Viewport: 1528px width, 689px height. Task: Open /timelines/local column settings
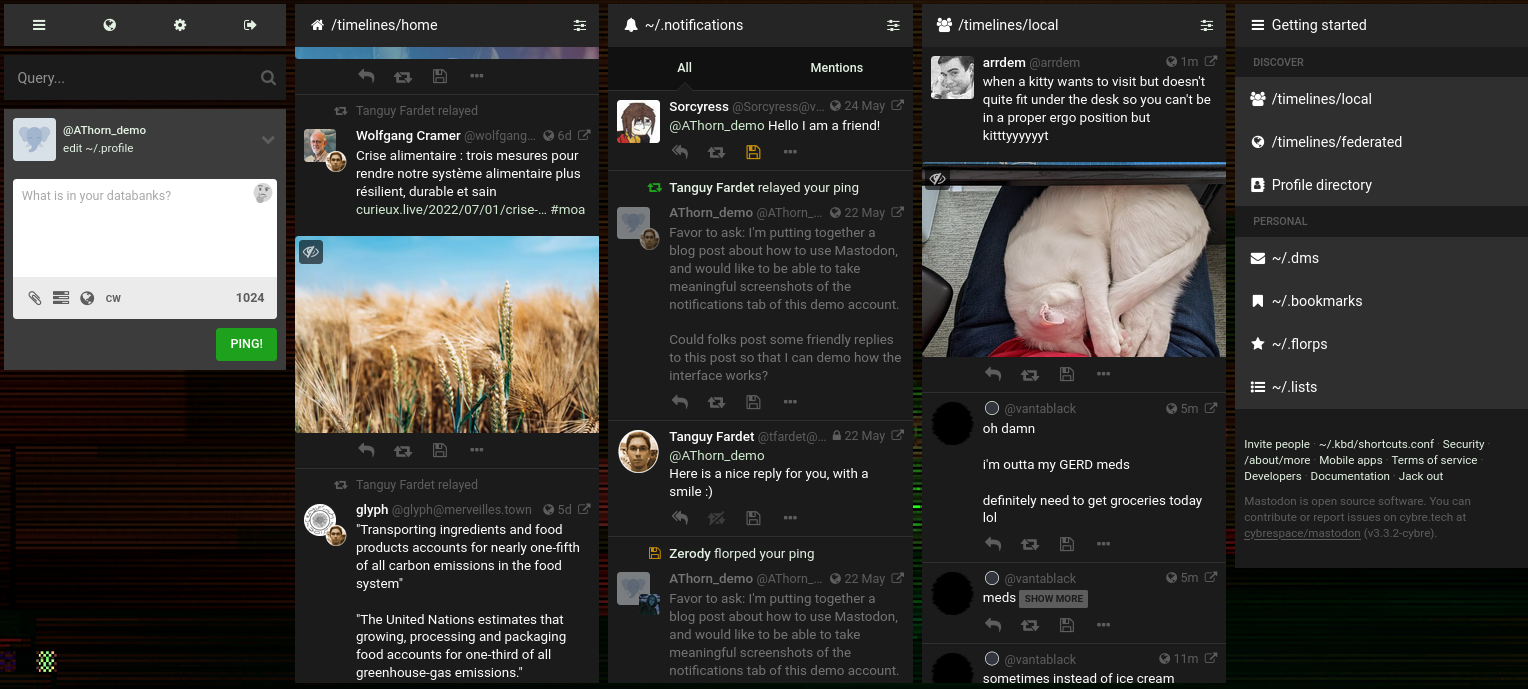tap(1207, 25)
